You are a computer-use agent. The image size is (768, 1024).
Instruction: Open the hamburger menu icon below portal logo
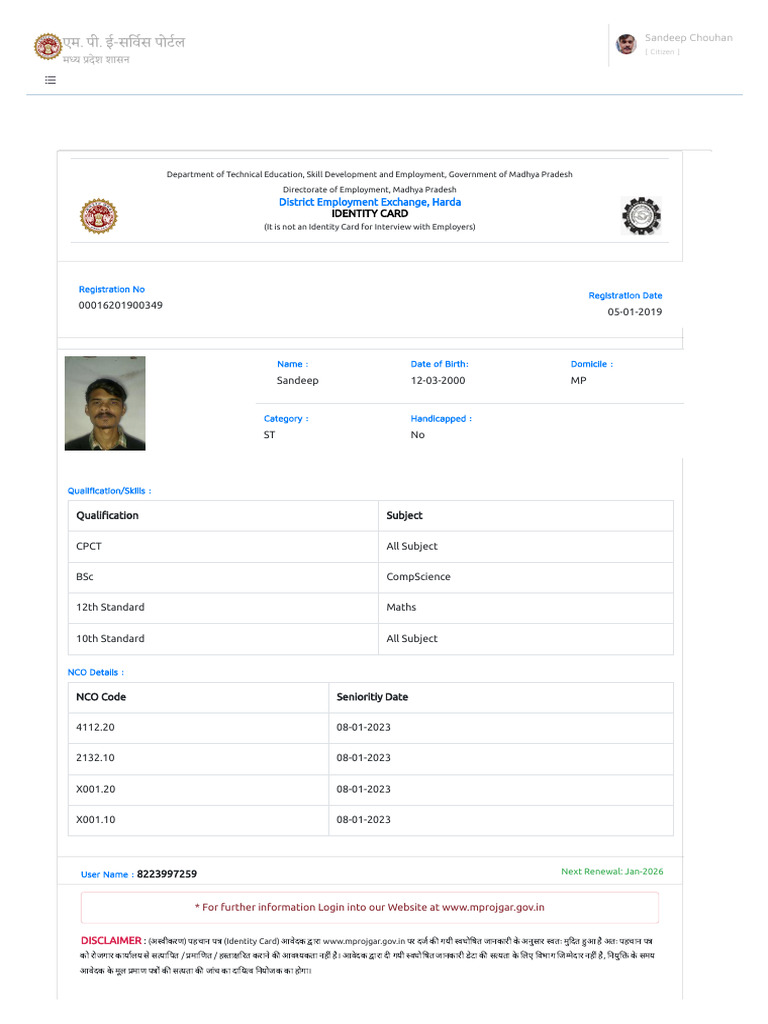(x=50, y=80)
